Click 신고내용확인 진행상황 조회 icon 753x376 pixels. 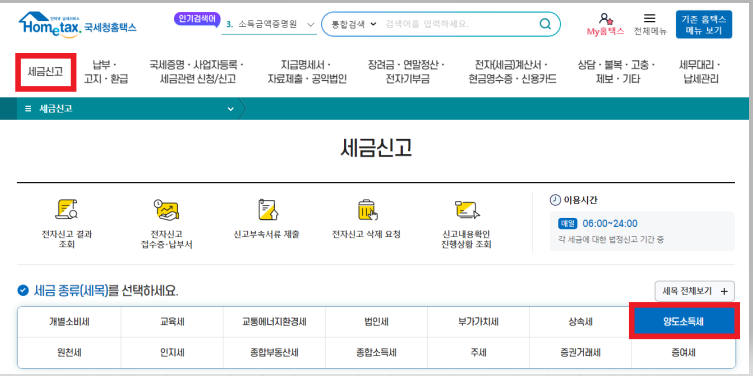coord(466,209)
